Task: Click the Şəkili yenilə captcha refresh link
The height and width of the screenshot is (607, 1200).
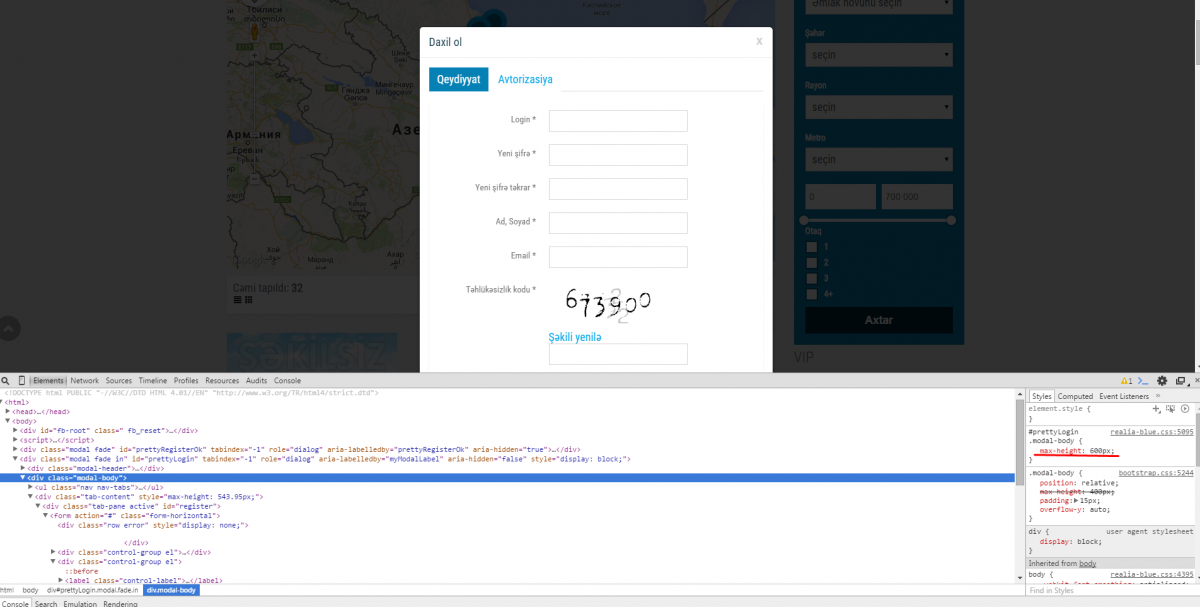Action: point(575,337)
